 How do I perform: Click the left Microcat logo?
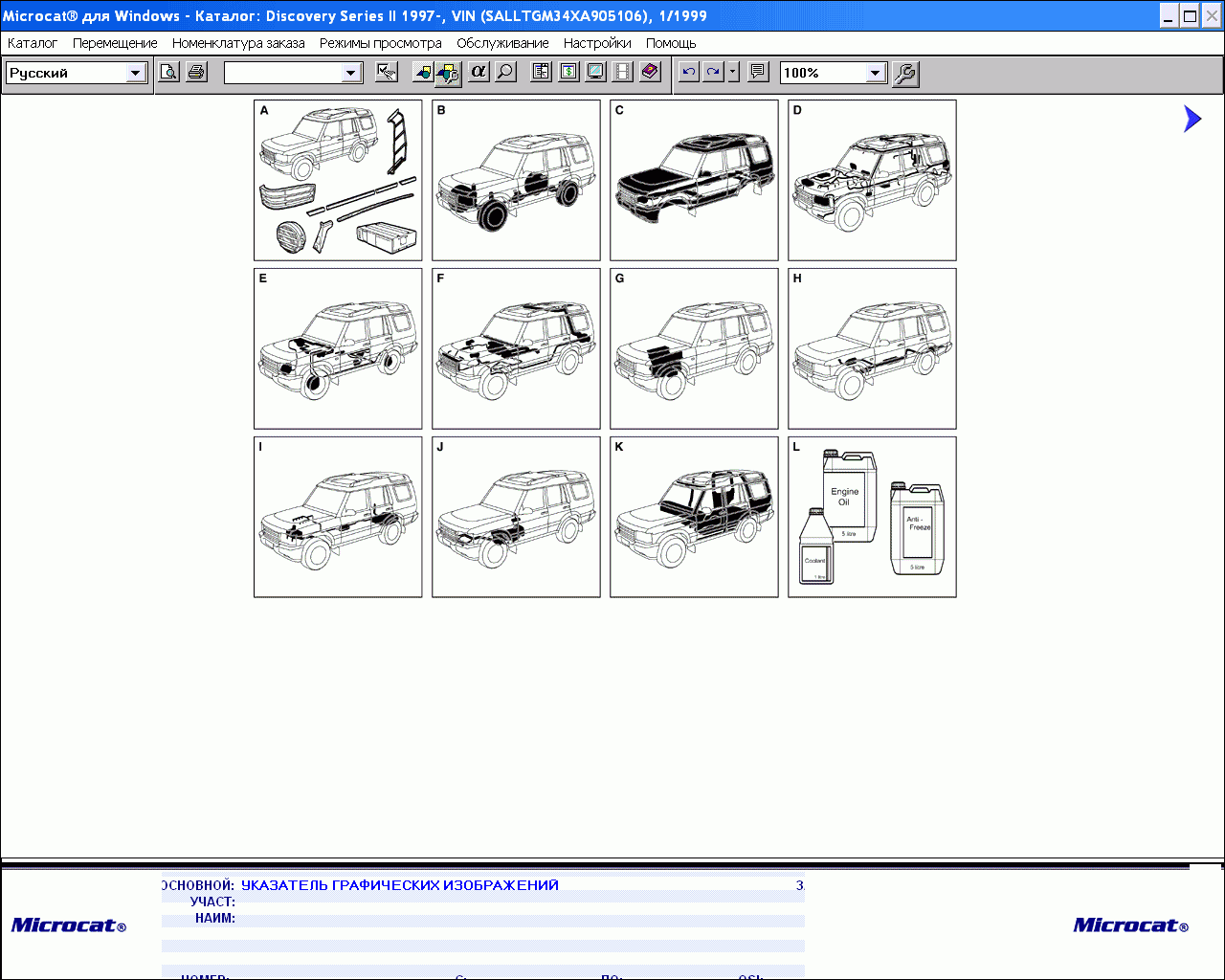(69, 924)
